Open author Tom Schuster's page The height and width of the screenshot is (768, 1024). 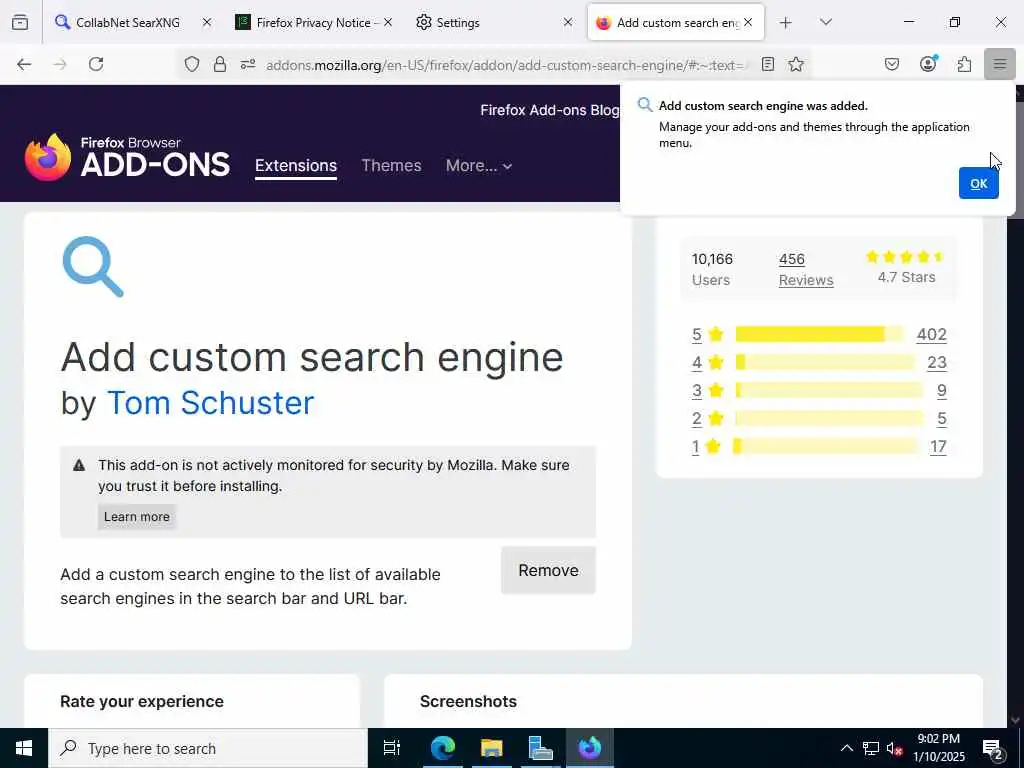(210, 402)
